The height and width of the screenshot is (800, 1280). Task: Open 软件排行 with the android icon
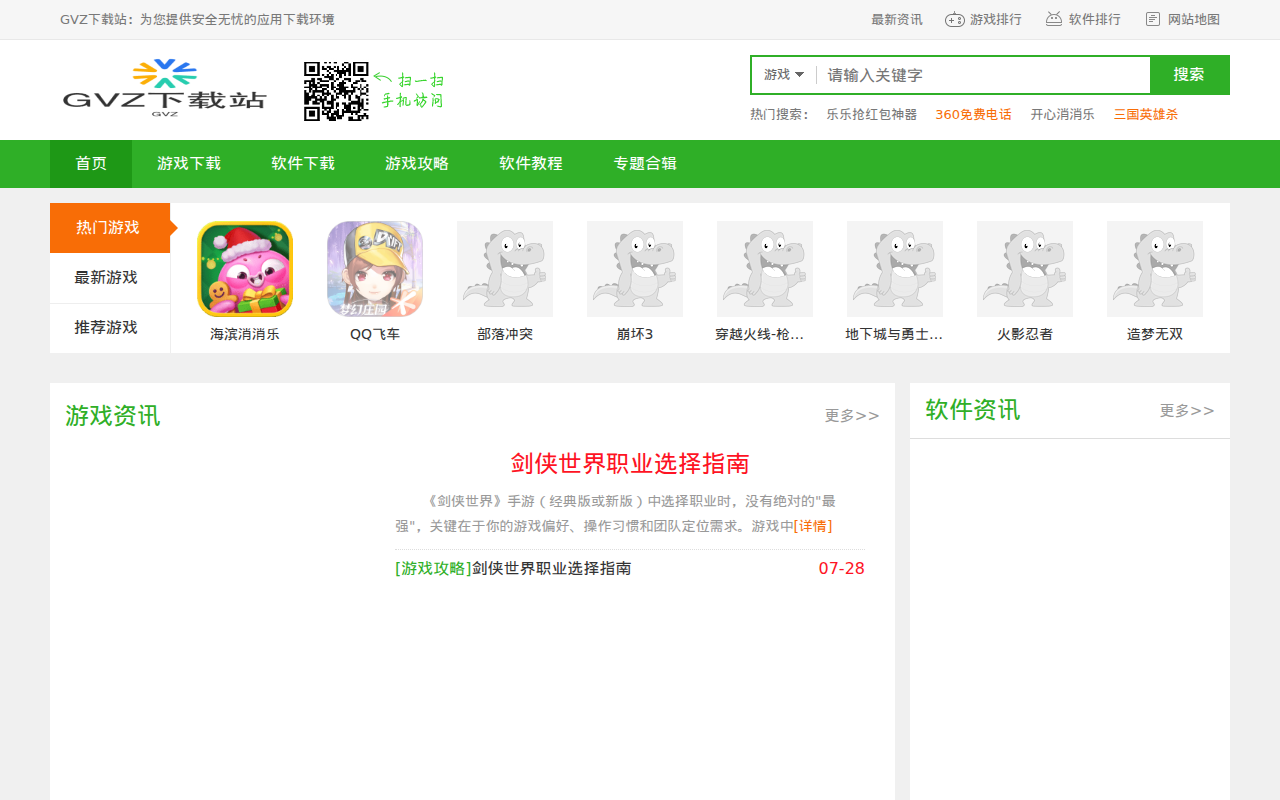pos(1083,19)
